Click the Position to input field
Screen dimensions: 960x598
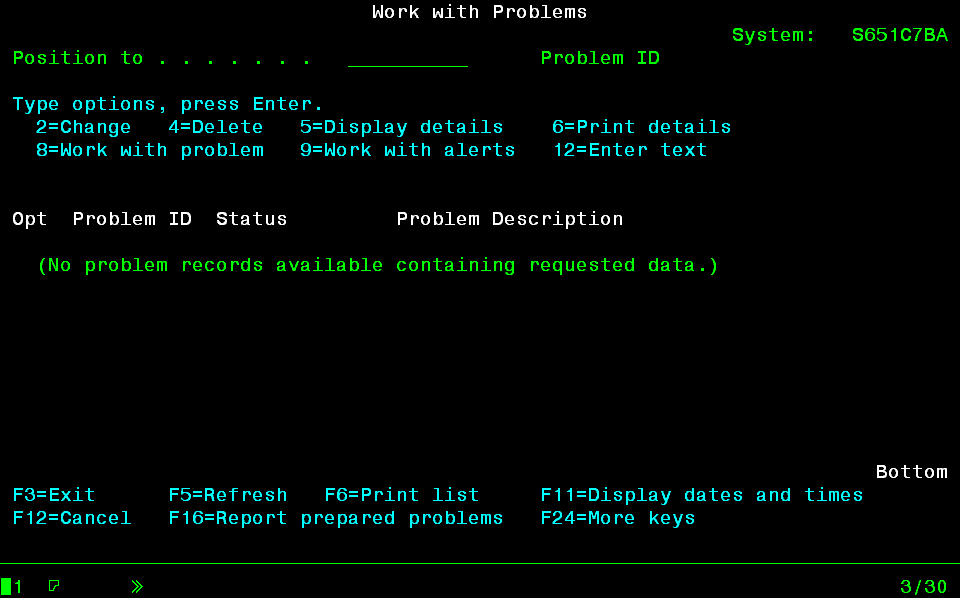pos(407,59)
